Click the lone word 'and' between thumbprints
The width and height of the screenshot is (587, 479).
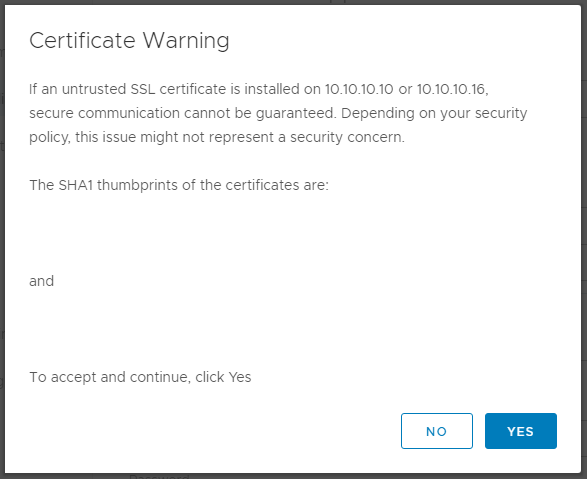tap(42, 281)
